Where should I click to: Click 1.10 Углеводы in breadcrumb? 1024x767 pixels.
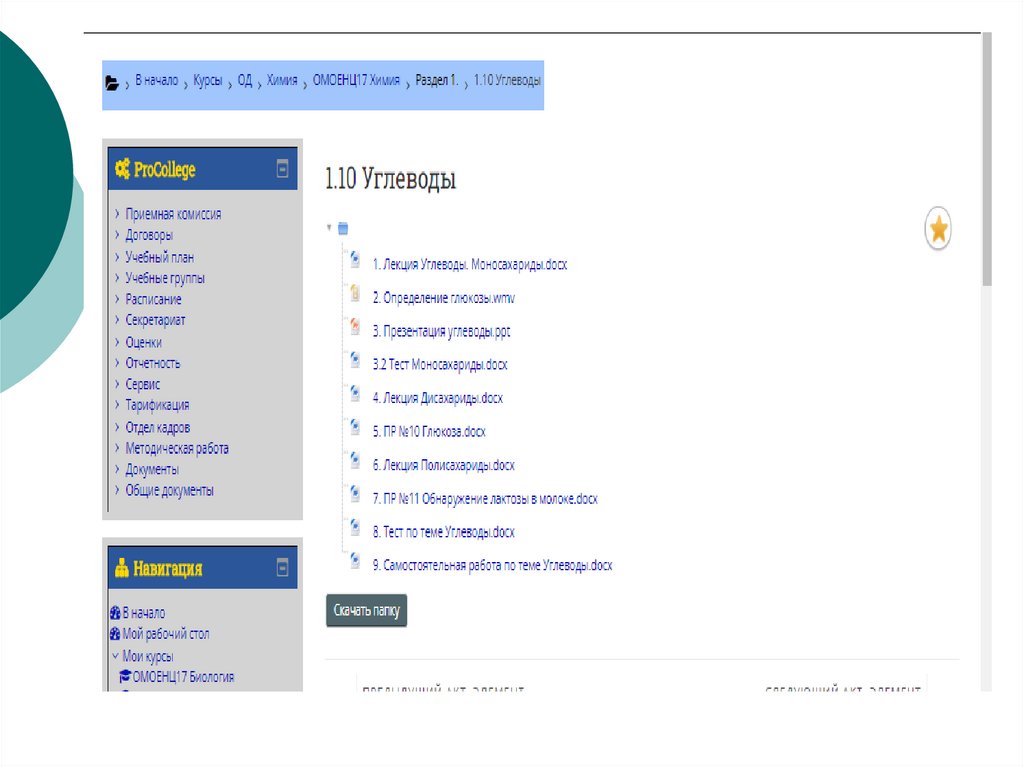(x=507, y=80)
